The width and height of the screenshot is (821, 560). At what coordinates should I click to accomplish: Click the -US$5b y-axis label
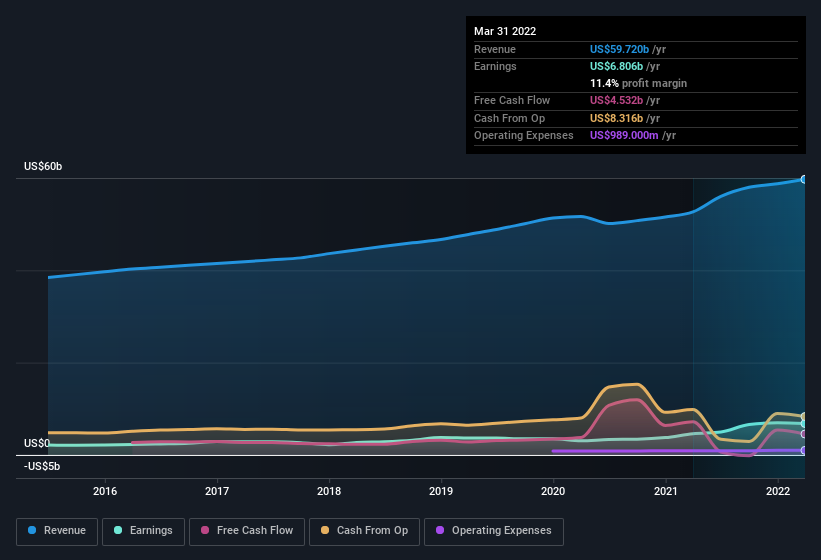(x=42, y=466)
